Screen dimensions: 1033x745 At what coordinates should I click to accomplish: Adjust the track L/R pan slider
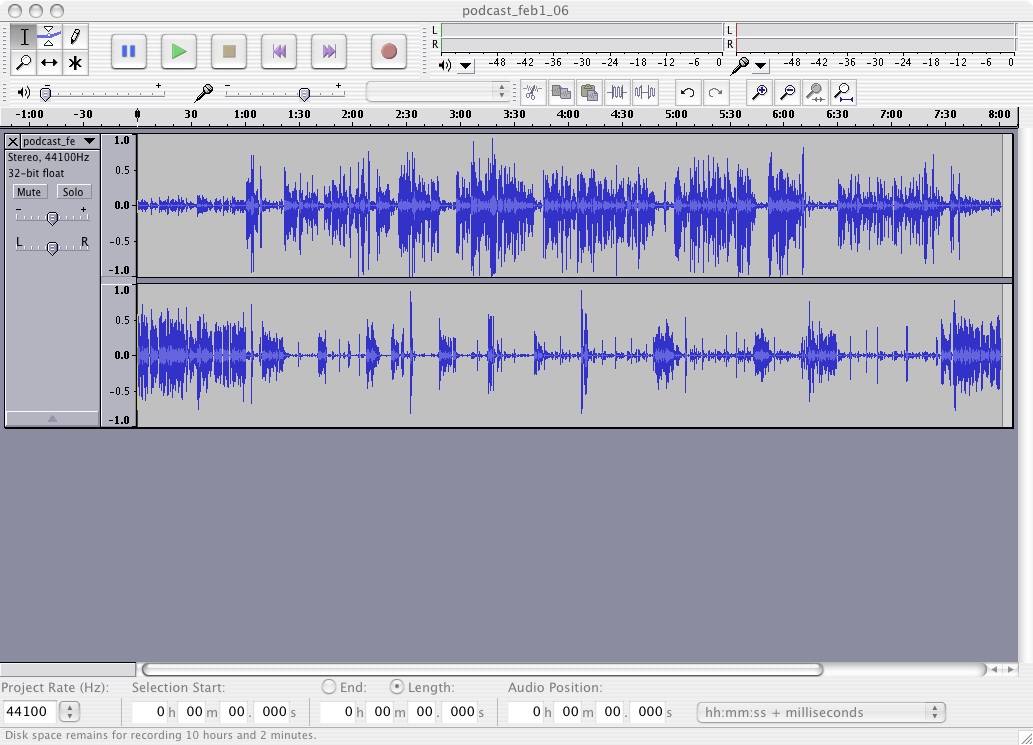click(x=52, y=246)
